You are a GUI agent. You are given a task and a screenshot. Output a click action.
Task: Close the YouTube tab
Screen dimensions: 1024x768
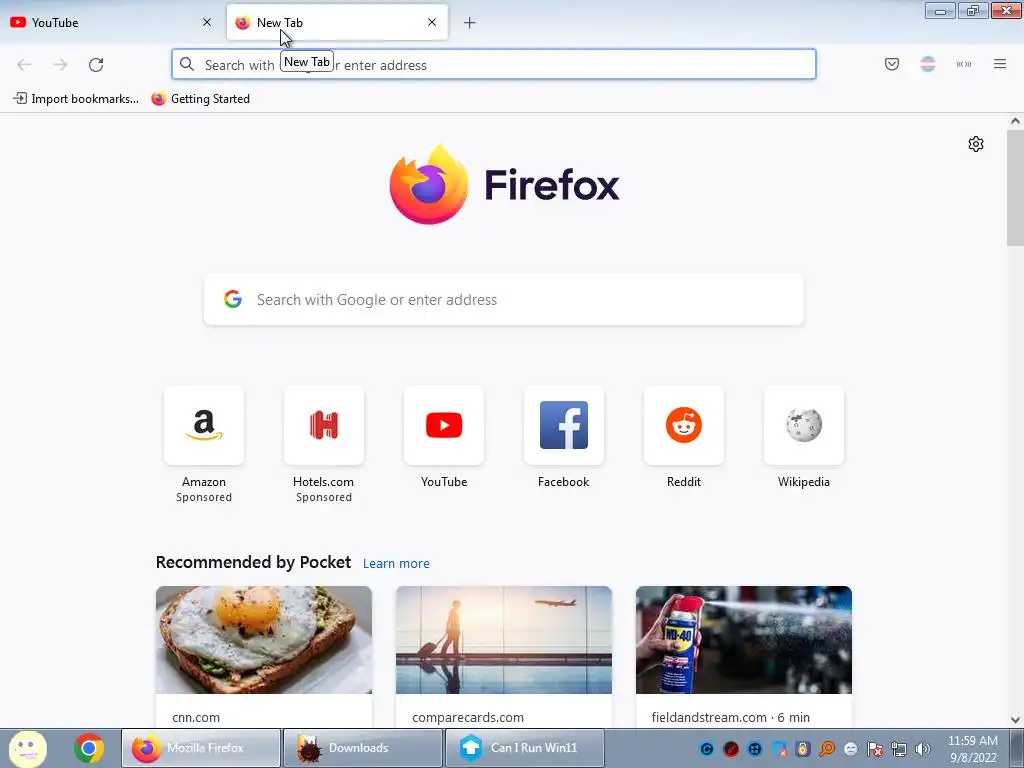tap(207, 22)
